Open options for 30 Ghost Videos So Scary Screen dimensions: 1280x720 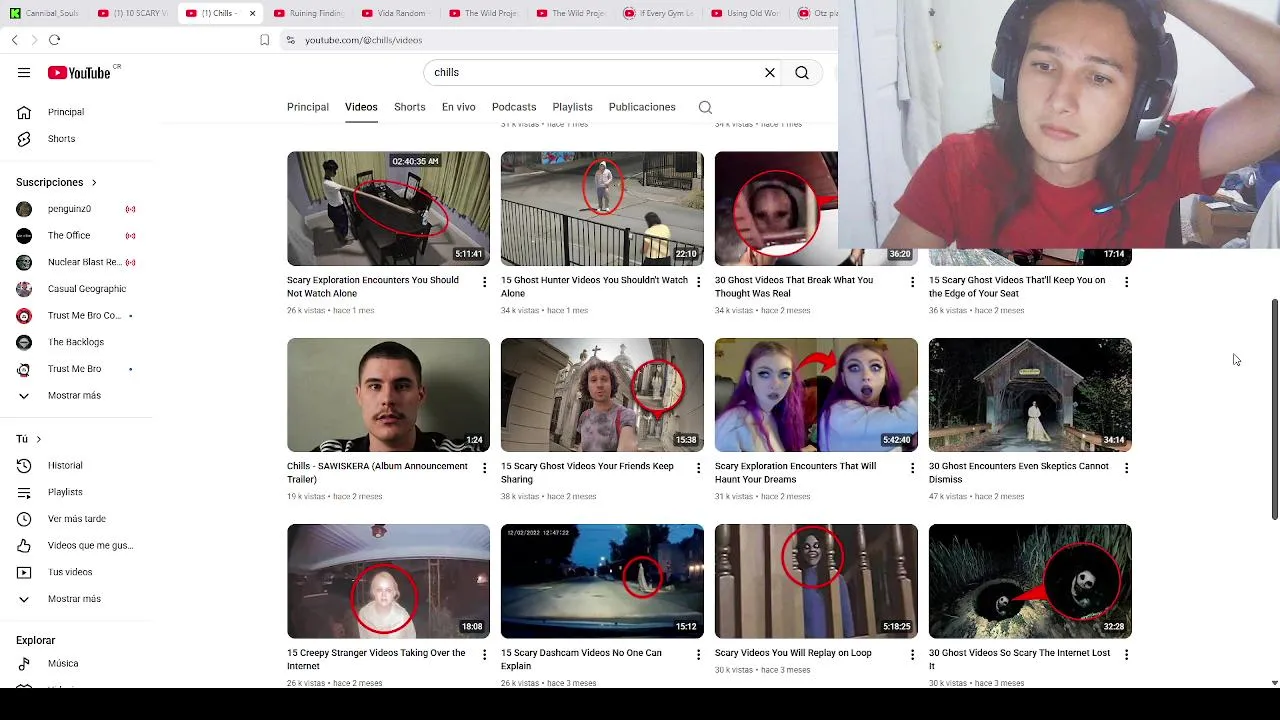coord(1126,654)
